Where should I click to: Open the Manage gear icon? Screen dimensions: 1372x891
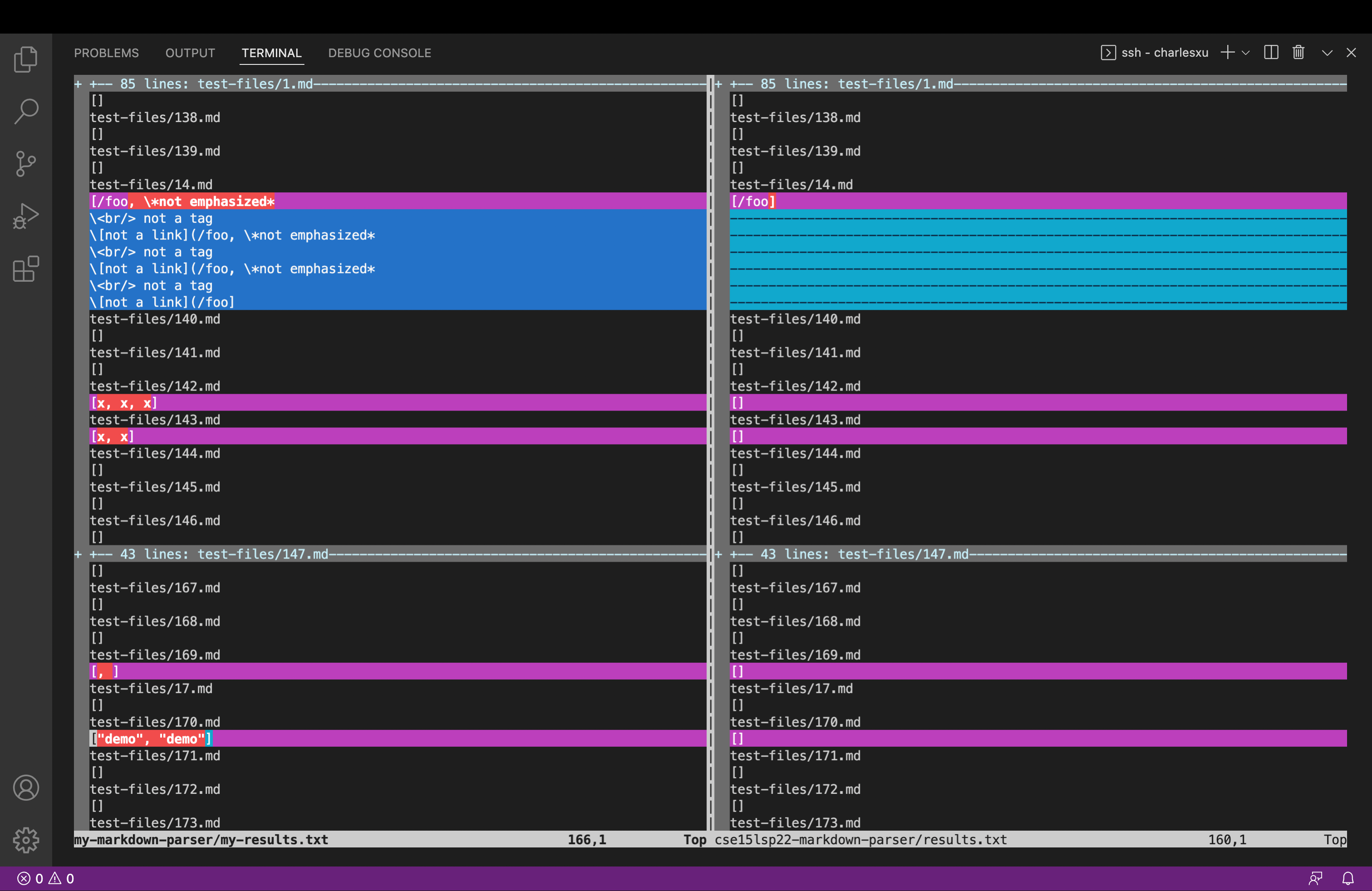26,840
